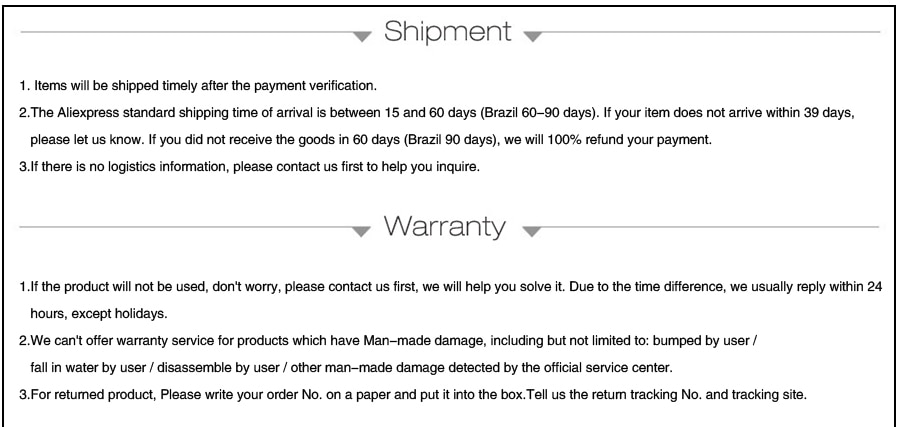Click the Shipment section heading
This screenshot has width=900, height=427.
(x=447, y=31)
